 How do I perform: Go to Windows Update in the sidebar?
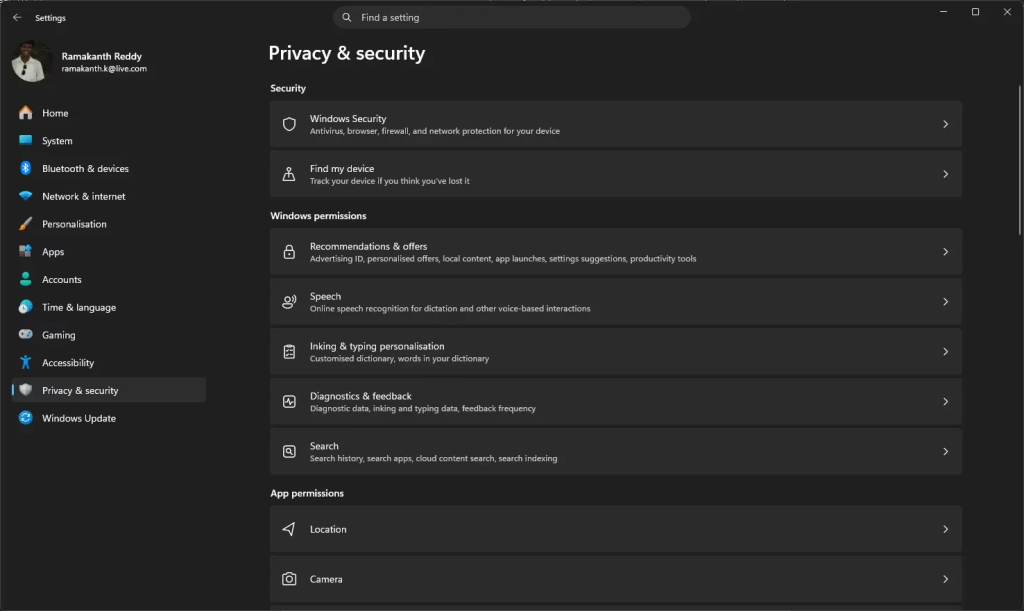78,418
